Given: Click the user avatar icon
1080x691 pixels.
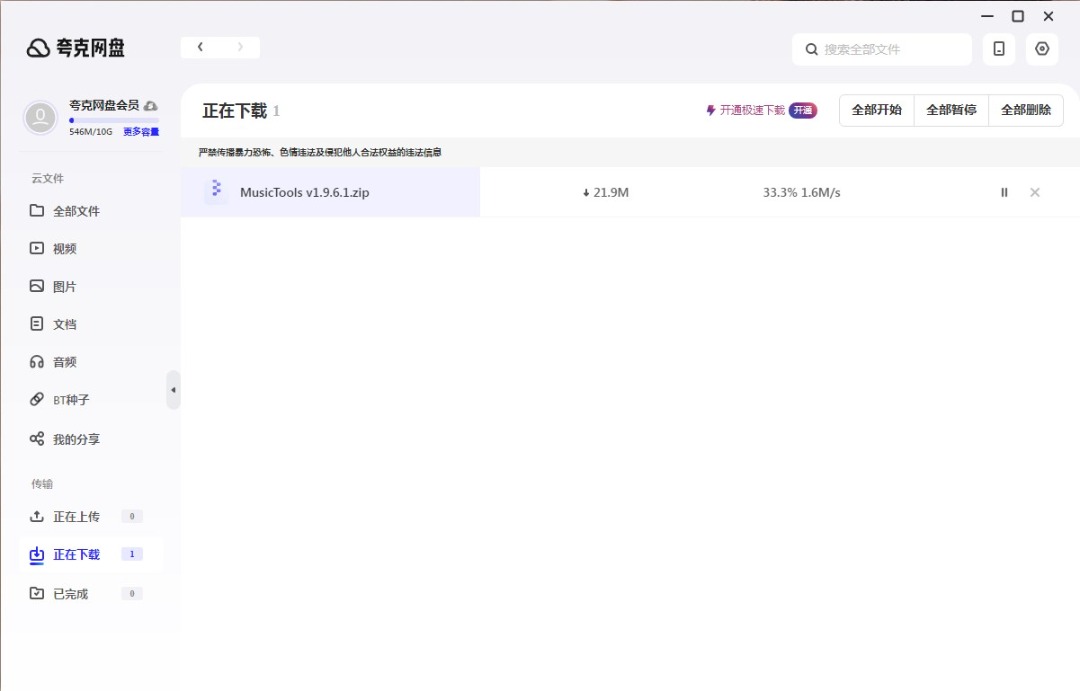Looking at the screenshot, I should pos(41,117).
